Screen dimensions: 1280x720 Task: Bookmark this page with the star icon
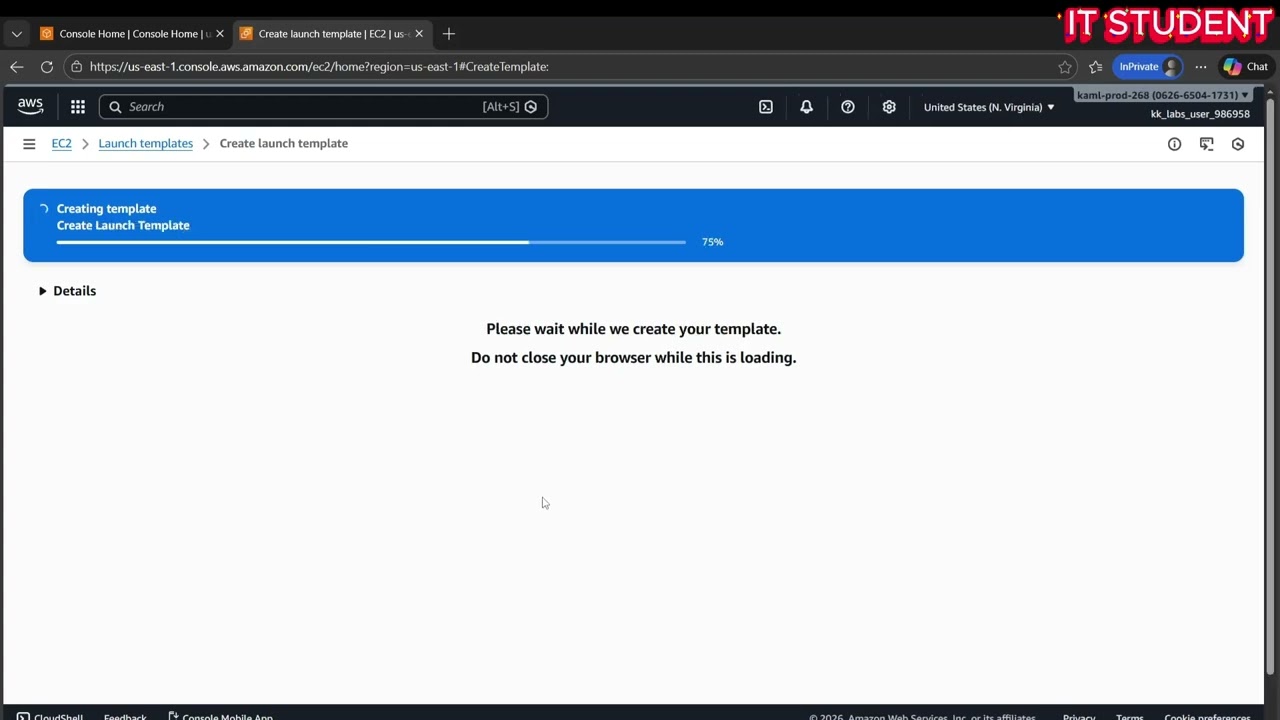point(1065,67)
